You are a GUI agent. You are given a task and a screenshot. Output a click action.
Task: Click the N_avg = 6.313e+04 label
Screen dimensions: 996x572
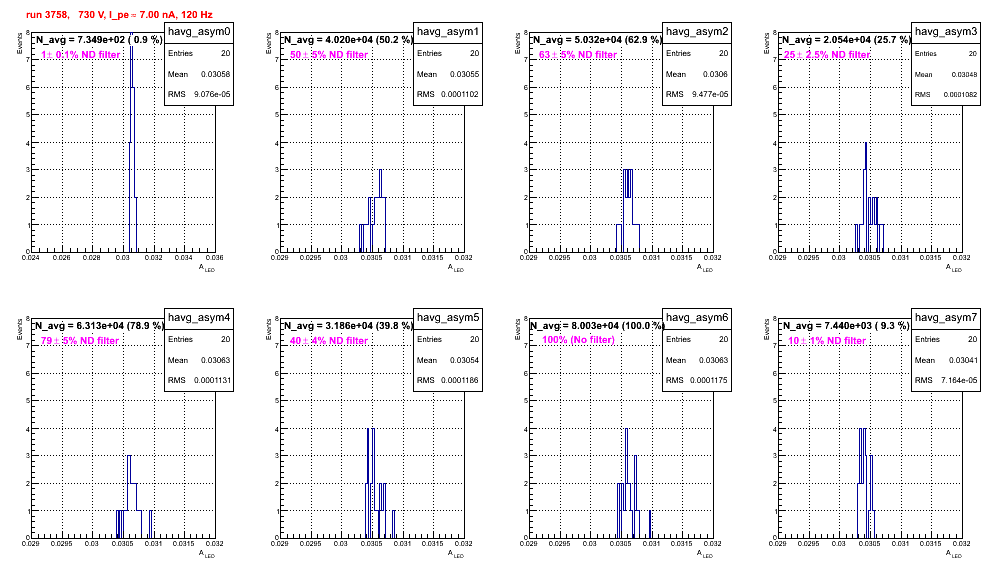coord(99,325)
